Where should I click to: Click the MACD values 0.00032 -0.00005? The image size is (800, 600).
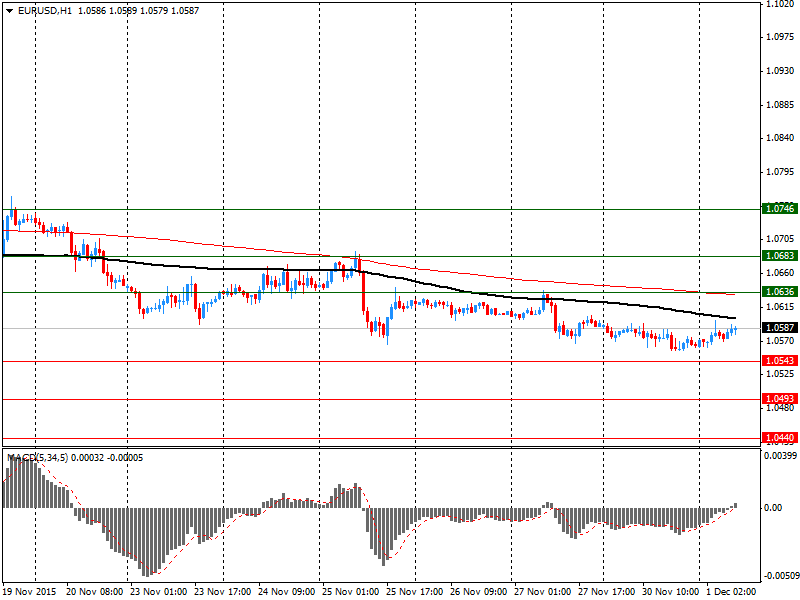click(x=107, y=458)
